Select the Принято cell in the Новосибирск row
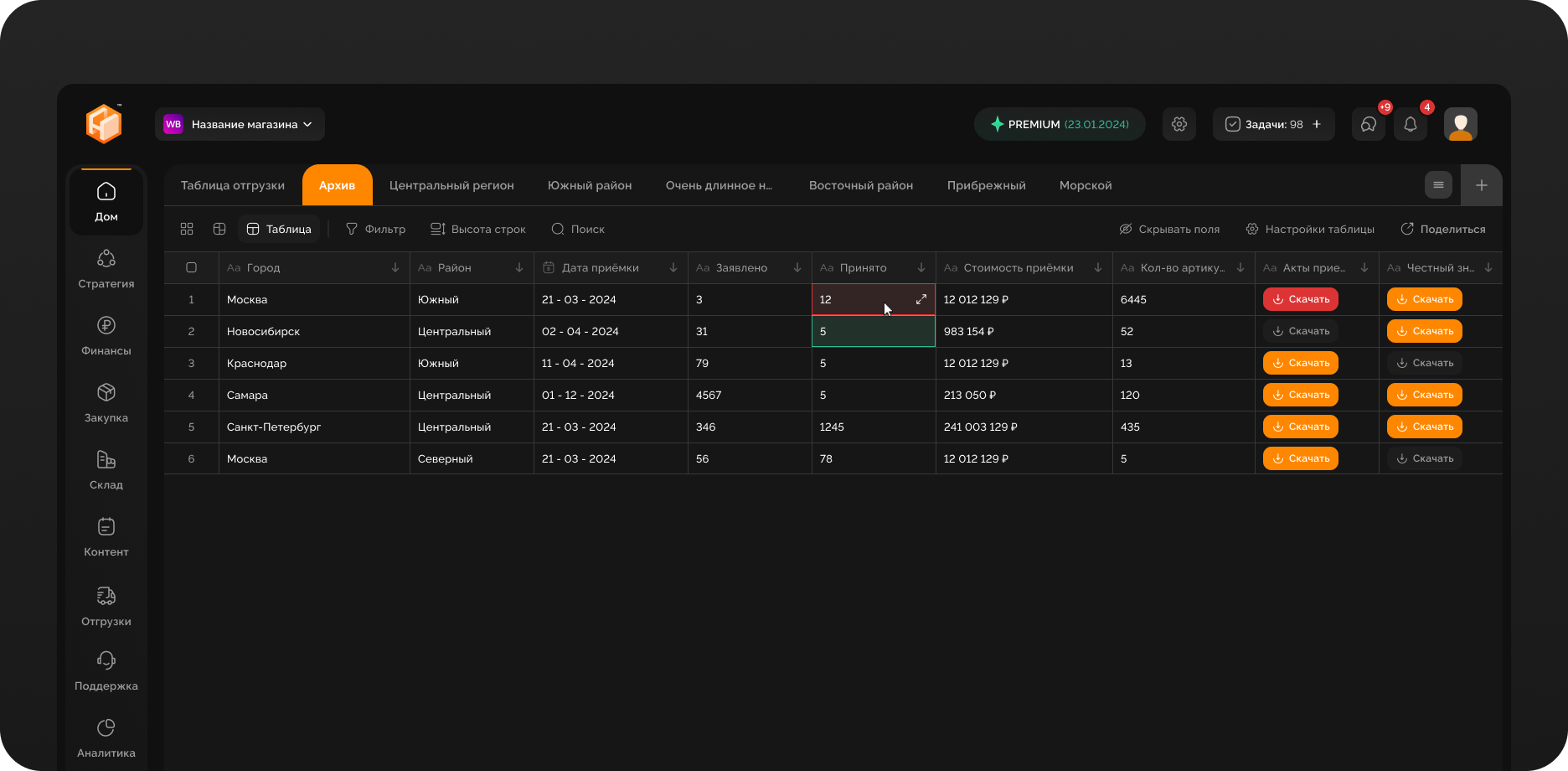1568x771 pixels. [x=873, y=331]
